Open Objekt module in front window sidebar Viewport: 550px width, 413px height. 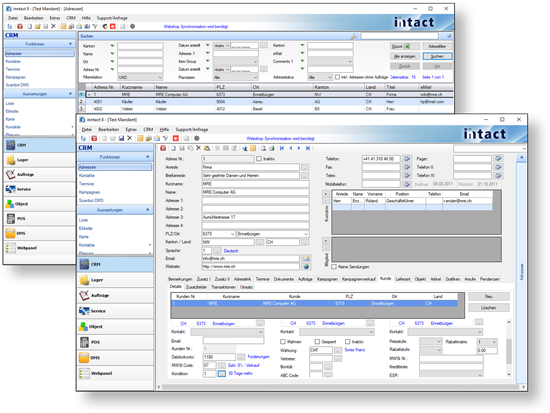pyautogui.click(x=115, y=326)
